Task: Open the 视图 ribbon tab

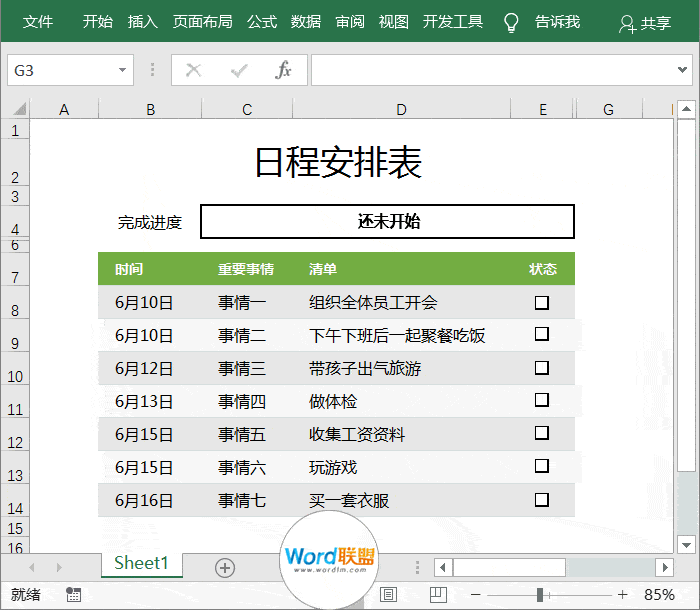Action: click(x=394, y=21)
